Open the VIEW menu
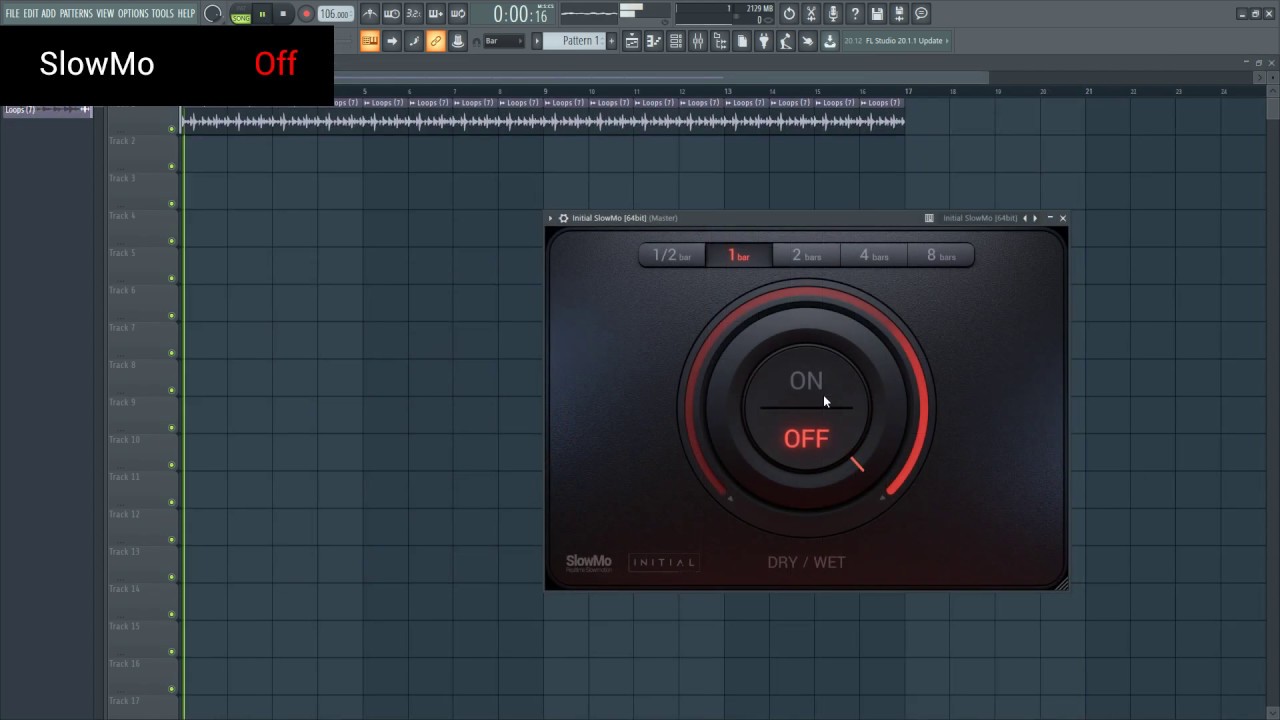 105,14
